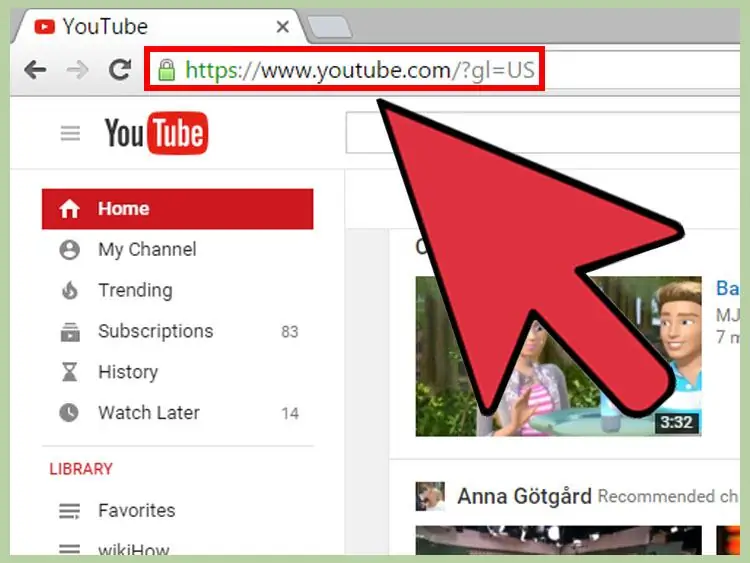This screenshot has width=750, height=563.
Task: Click the LIBRARY section heading
Action: pyautogui.click(x=81, y=469)
